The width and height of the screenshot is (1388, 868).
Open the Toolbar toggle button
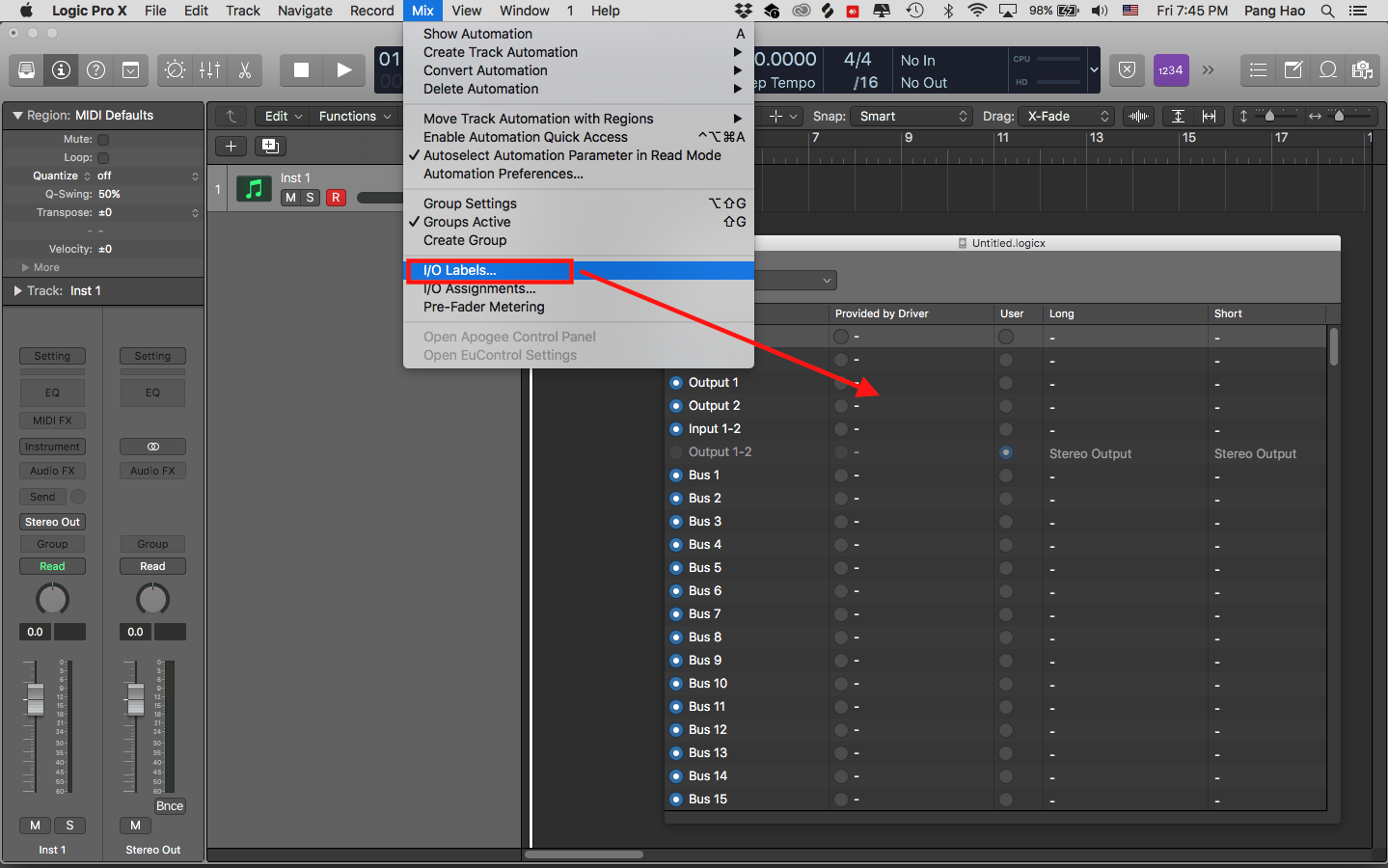130,69
